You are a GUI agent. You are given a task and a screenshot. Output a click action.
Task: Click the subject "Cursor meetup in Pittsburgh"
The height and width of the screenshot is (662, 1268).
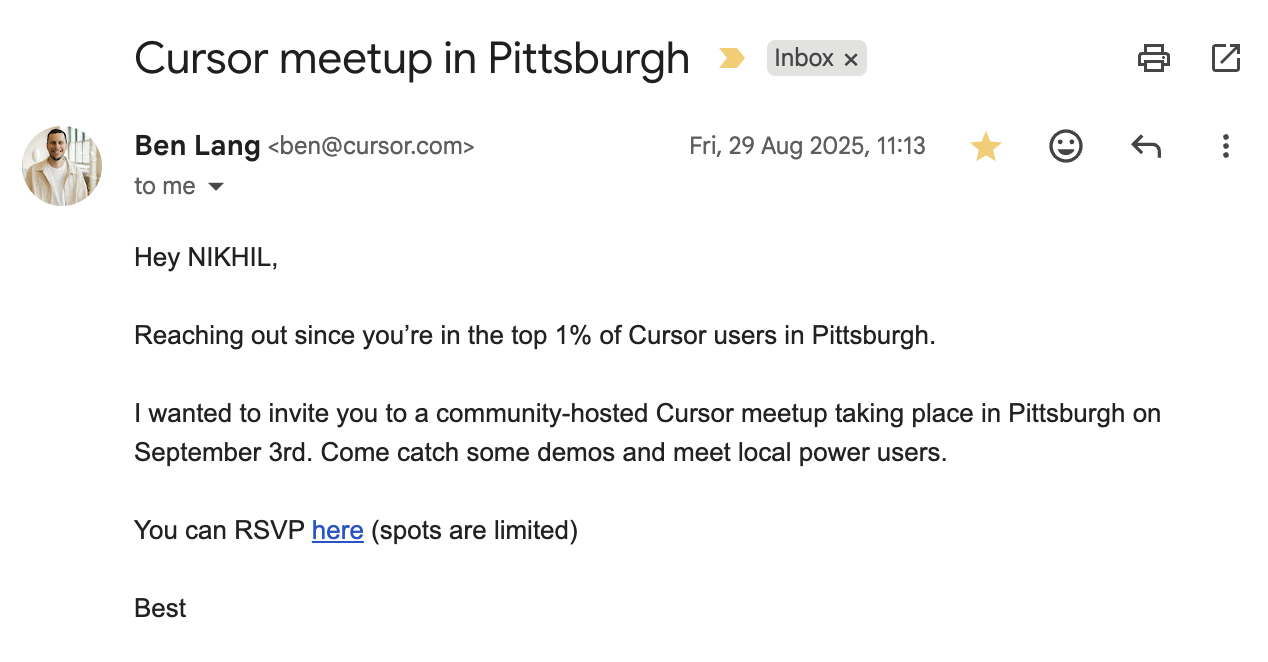412,58
